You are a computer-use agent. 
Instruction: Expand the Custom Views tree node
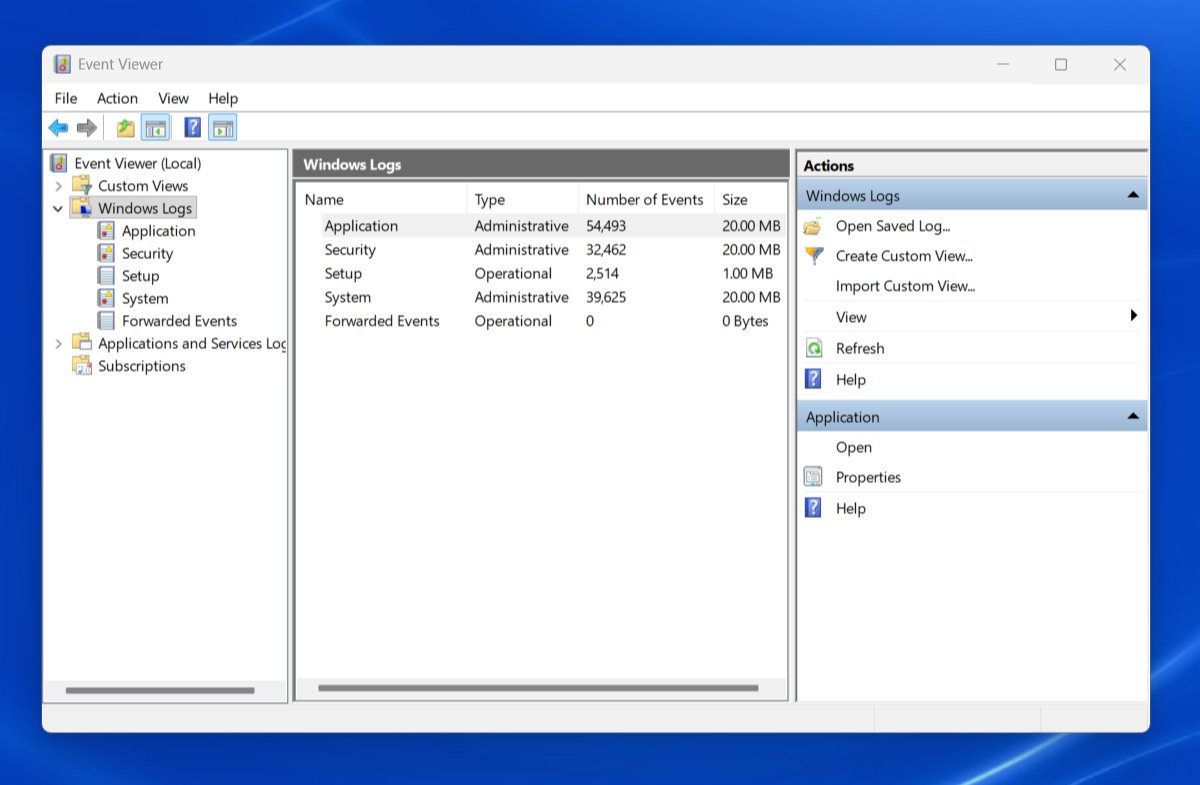pyautogui.click(x=58, y=186)
